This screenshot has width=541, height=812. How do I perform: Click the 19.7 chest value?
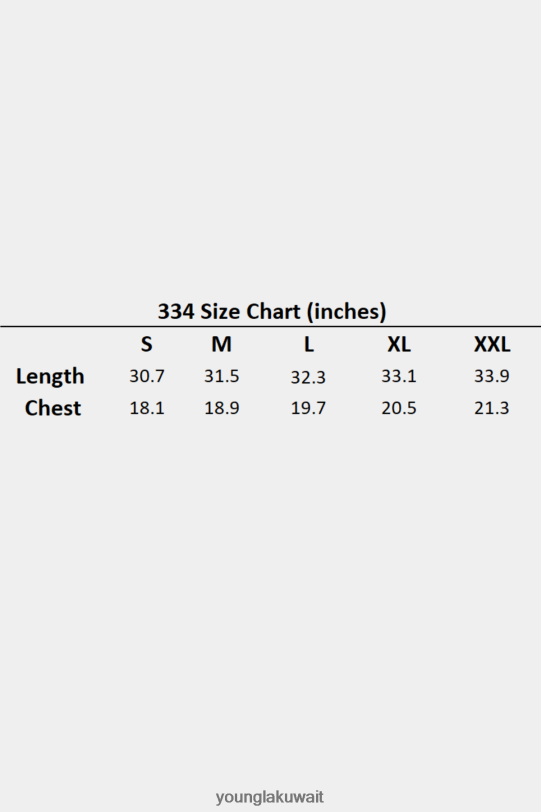[308, 408]
